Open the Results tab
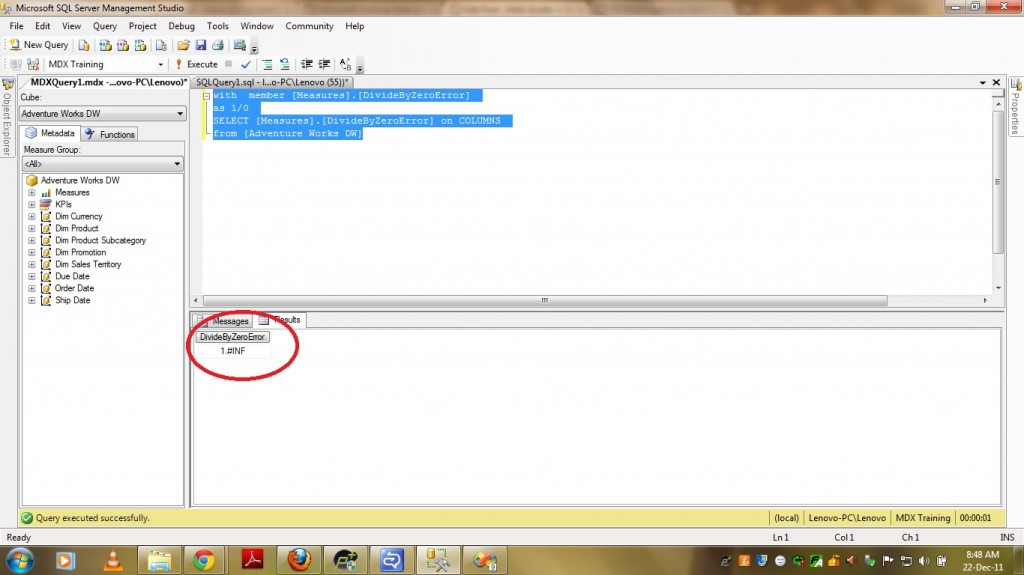The height and width of the screenshot is (575, 1024). pyautogui.click(x=280, y=320)
